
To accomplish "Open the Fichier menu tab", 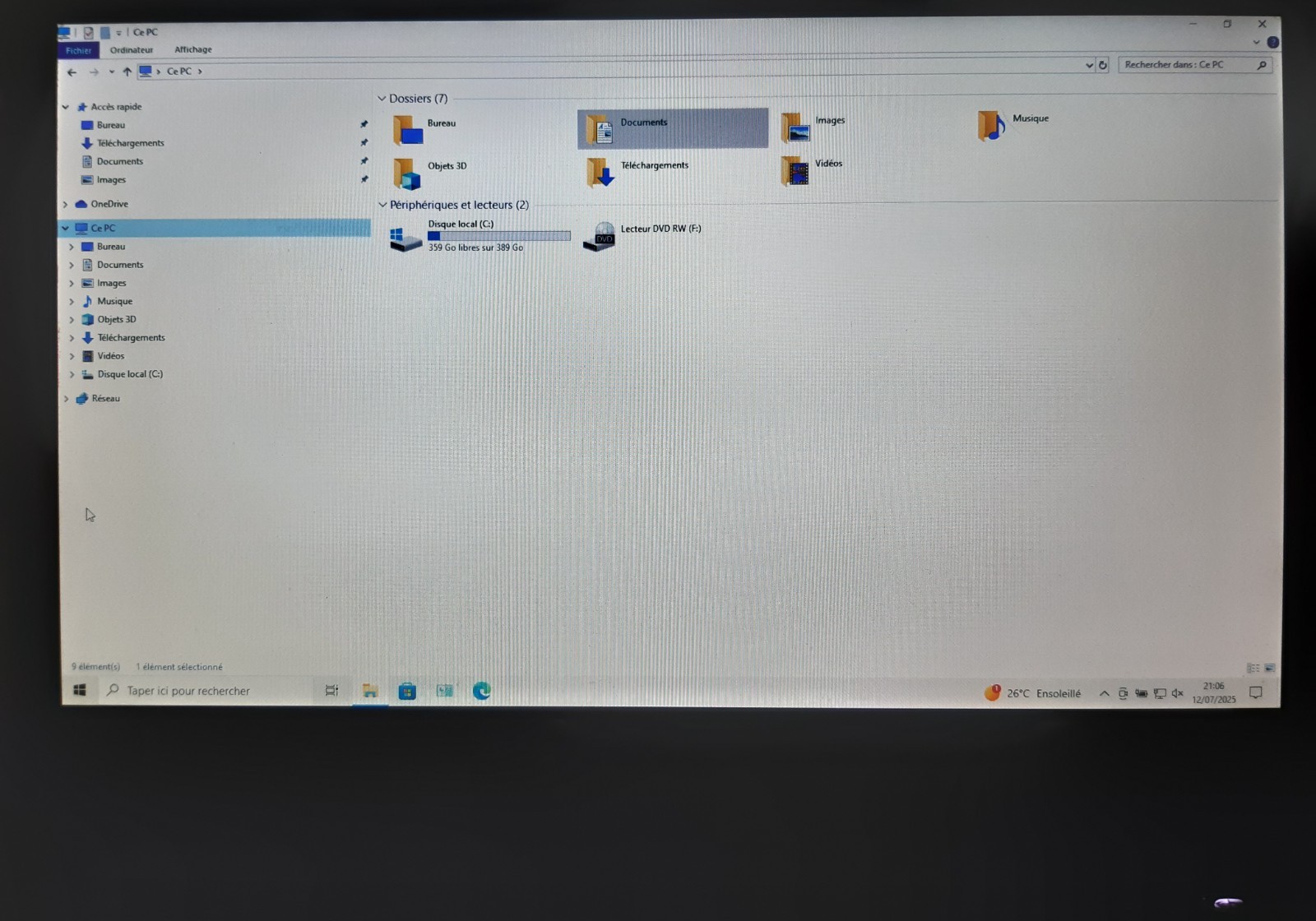I will pyautogui.click(x=79, y=50).
